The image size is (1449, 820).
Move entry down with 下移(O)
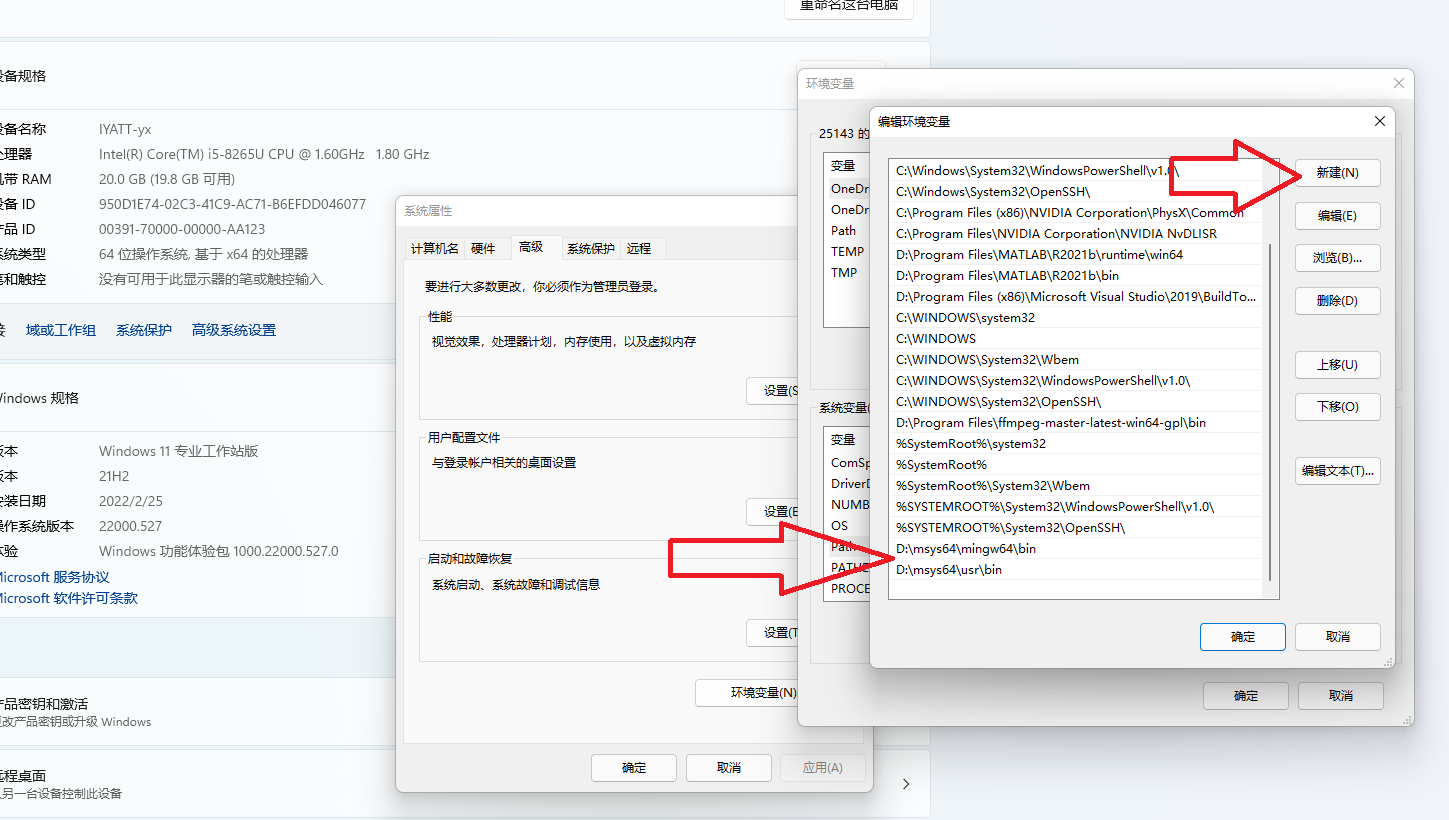1337,407
